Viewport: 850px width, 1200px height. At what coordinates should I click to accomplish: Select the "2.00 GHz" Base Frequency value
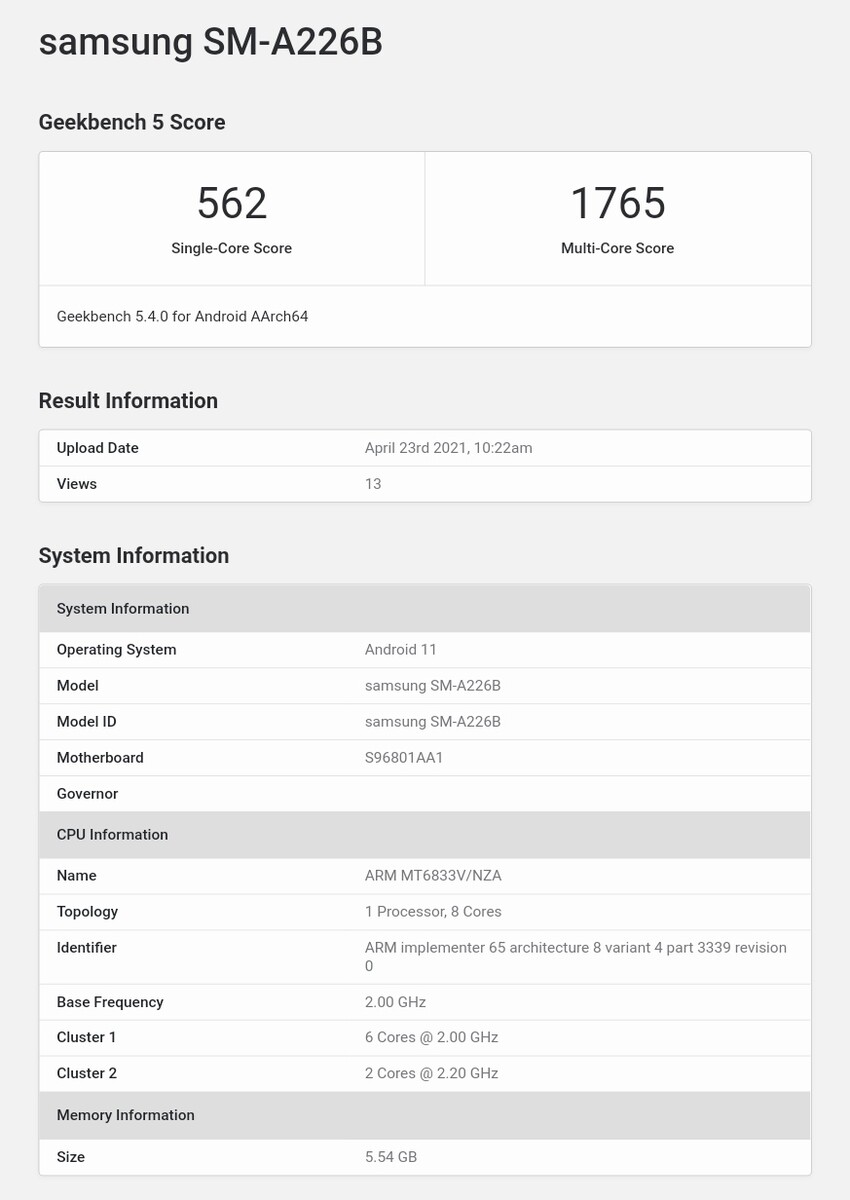point(396,1002)
